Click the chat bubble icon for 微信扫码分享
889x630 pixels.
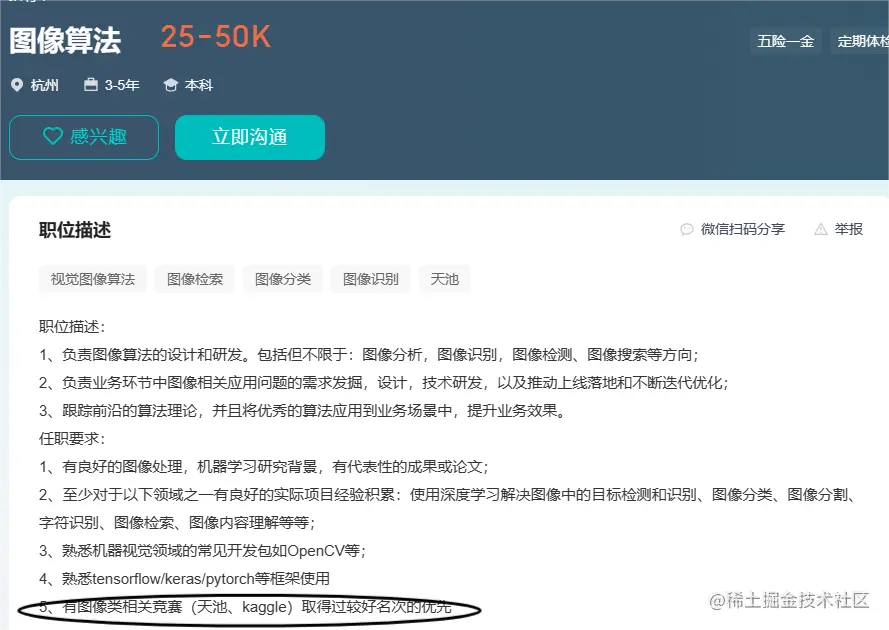click(x=687, y=229)
